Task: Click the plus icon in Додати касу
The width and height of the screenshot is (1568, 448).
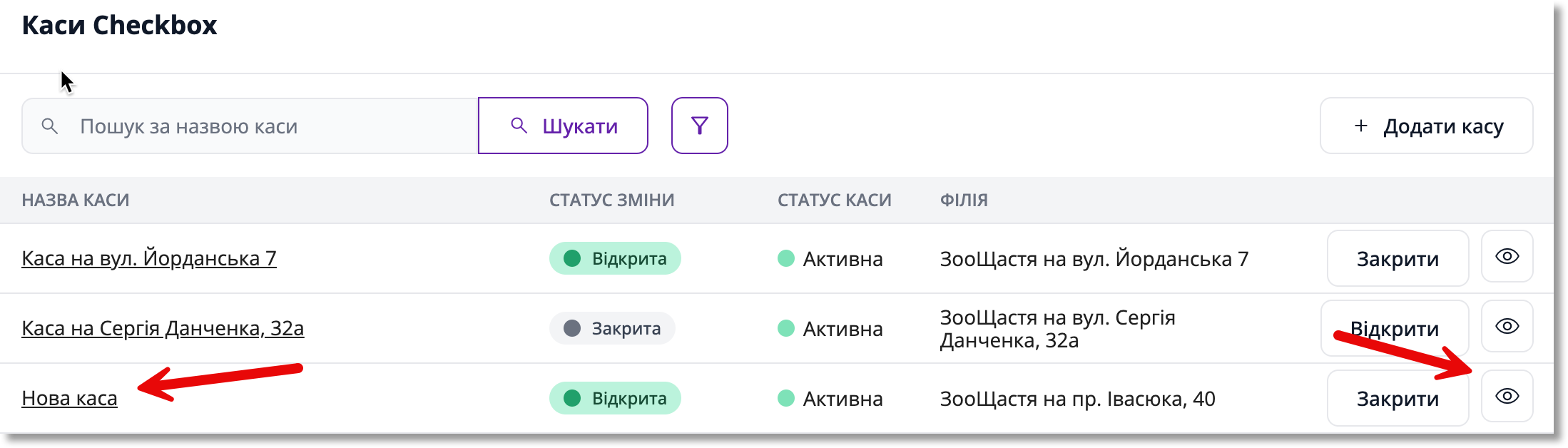Action: point(1360,126)
